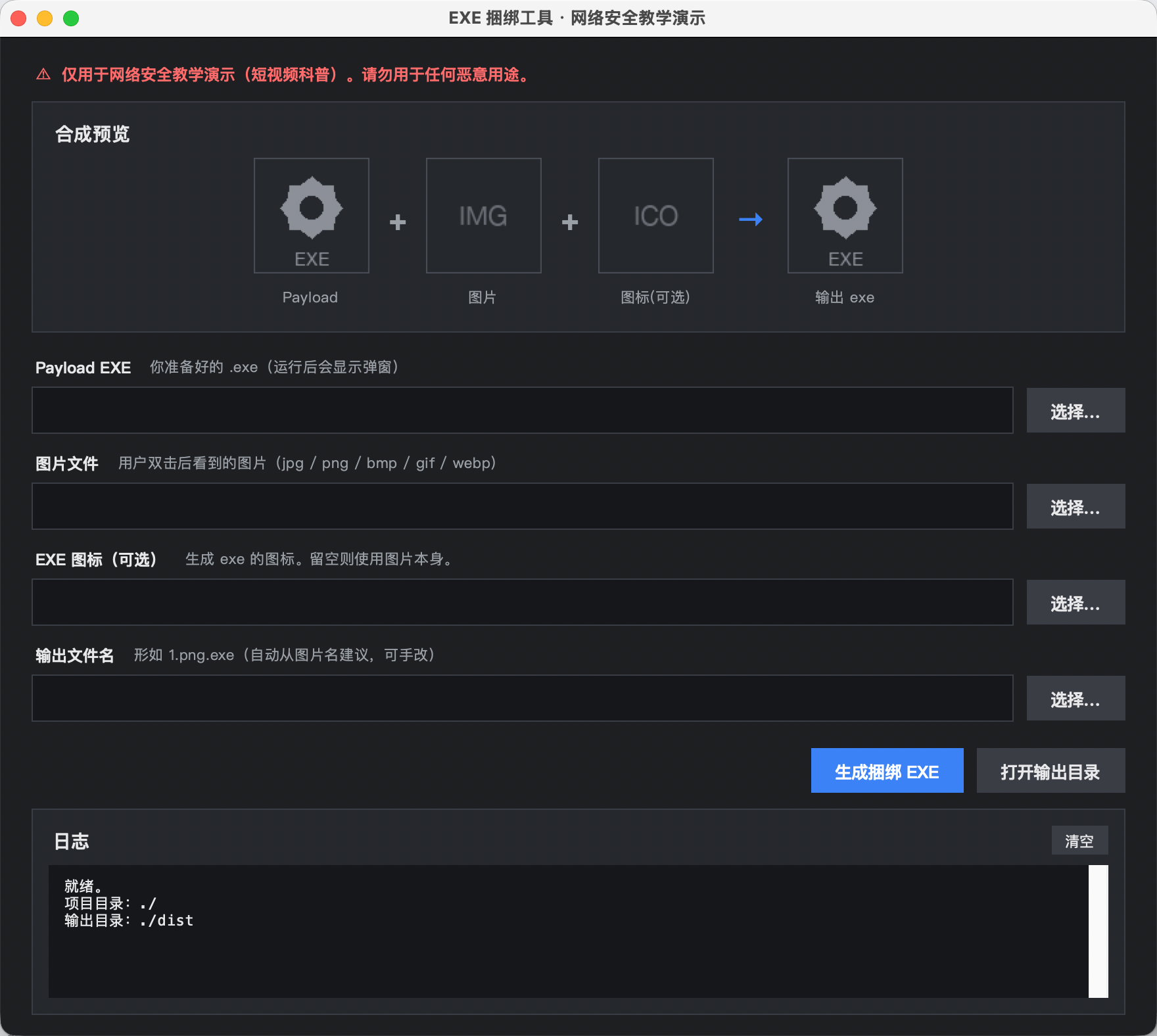This screenshot has width=1157, height=1036.
Task: Click the 输出 exe caption in the preview
Action: 845,297
